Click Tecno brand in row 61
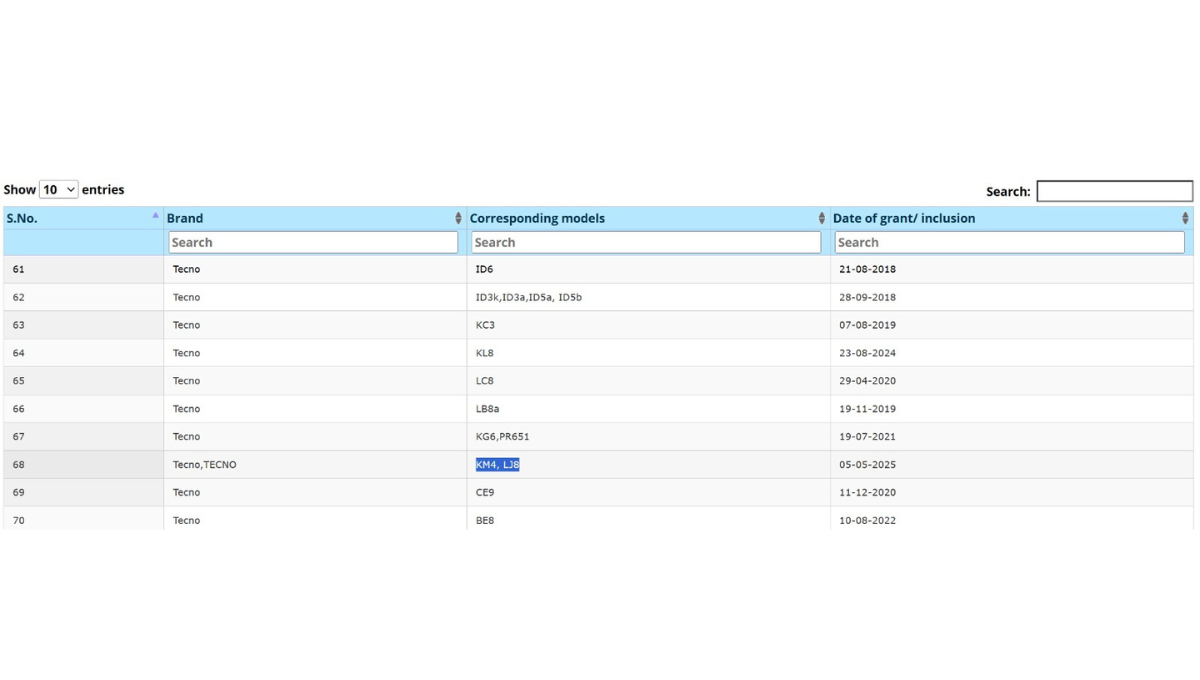1200x680 pixels. pos(186,269)
